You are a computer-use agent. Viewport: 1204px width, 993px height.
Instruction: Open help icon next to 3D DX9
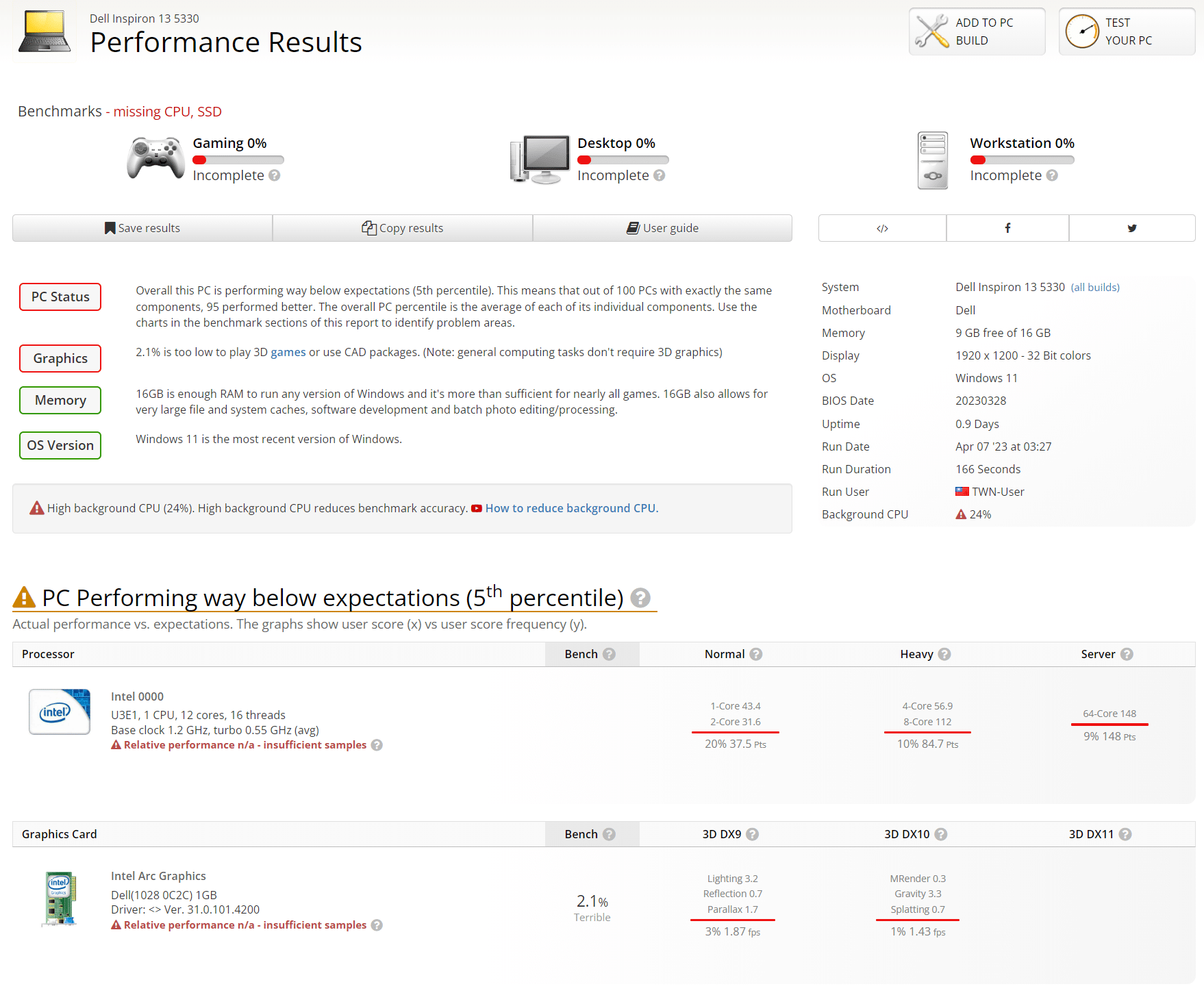(752, 834)
